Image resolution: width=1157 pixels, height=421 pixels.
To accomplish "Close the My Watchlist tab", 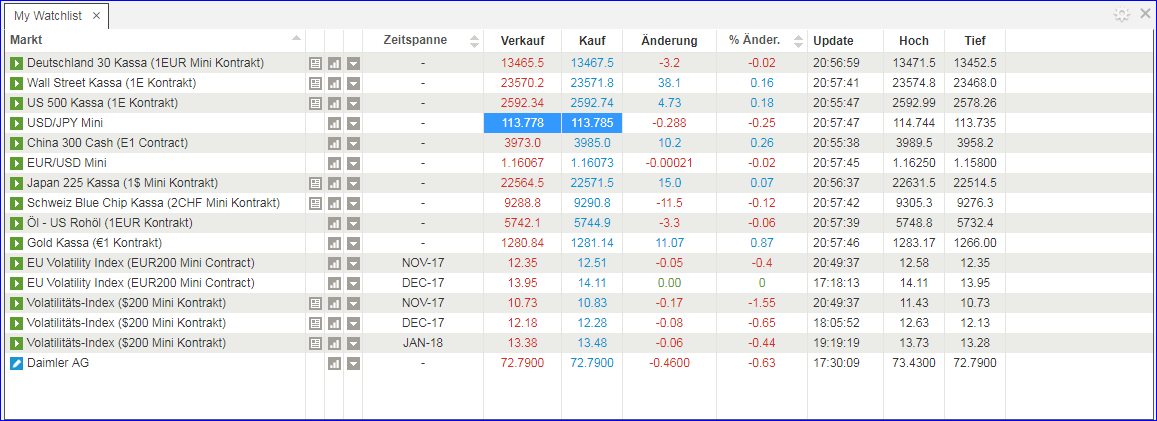I will (x=96, y=16).
